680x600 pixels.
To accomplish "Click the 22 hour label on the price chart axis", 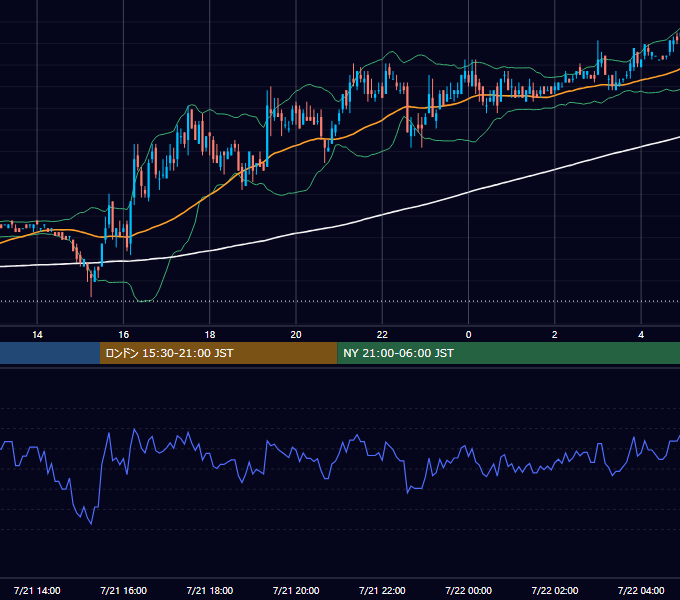I will (x=382, y=335).
